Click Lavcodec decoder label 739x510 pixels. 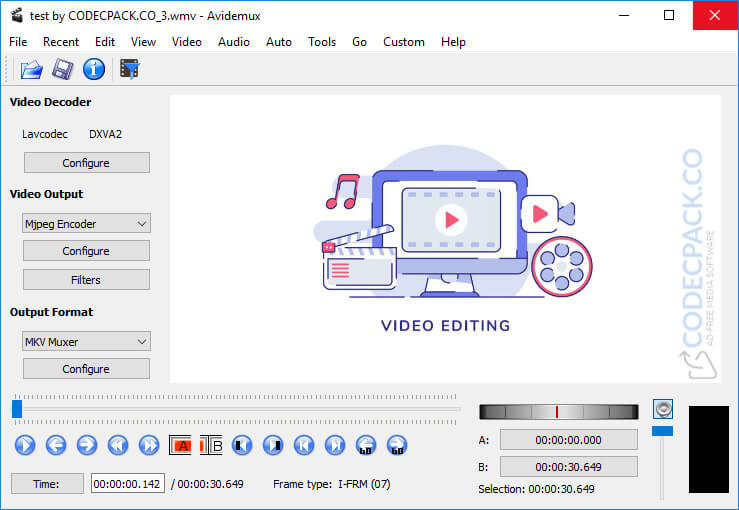[45, 134]
